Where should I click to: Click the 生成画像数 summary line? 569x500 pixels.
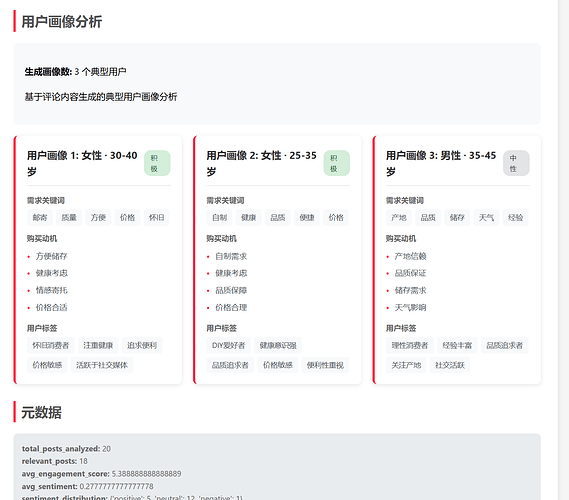(x=75, y=72)
